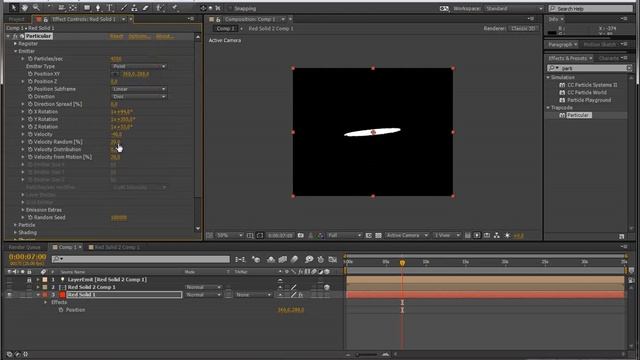This screenshot has height=360, width=640.
Task: Select the Type text tool
Action: (109, 8)
